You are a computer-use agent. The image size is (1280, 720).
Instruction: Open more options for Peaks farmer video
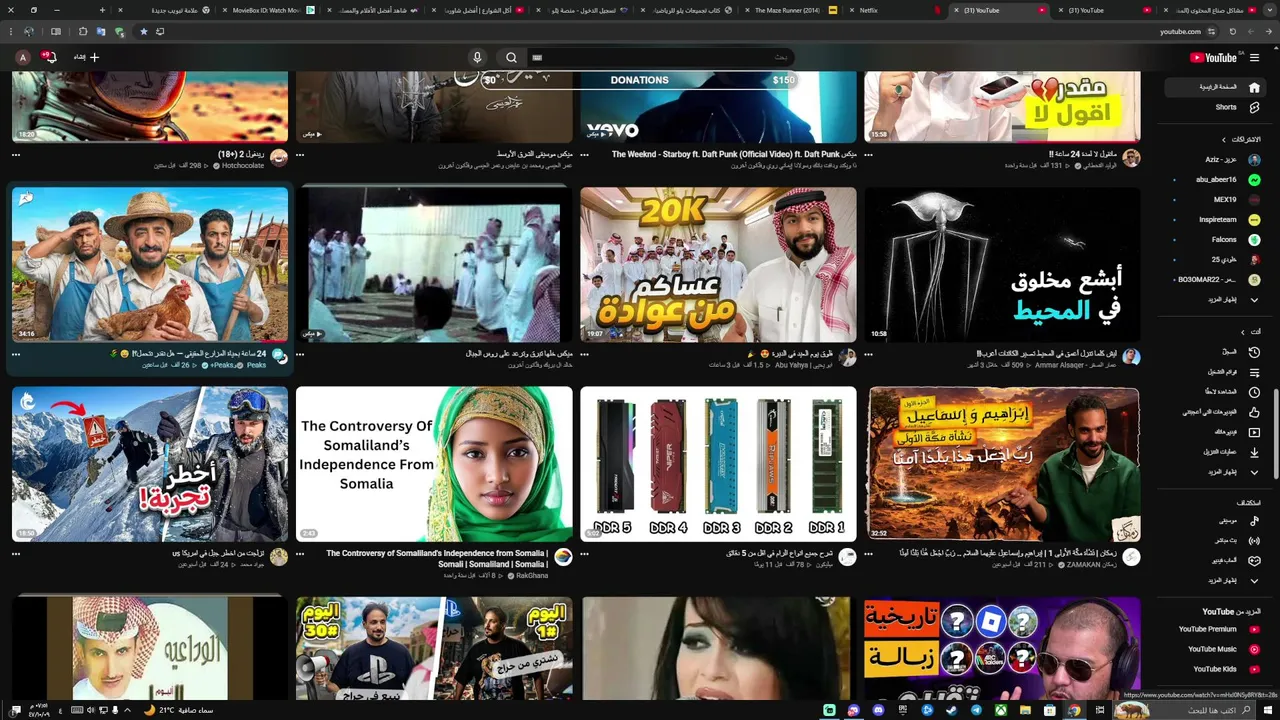(16, 354)
